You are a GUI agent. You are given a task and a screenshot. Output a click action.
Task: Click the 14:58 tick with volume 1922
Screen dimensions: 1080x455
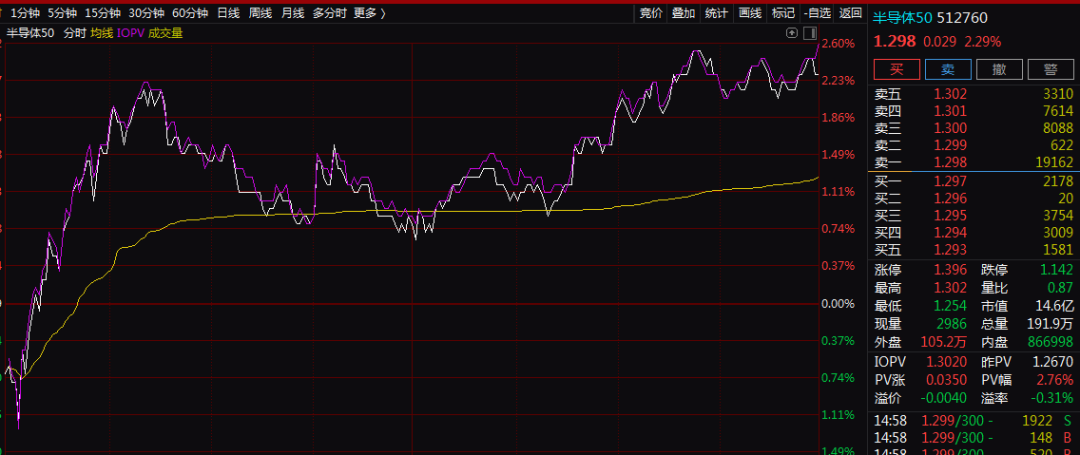[973, 421]
